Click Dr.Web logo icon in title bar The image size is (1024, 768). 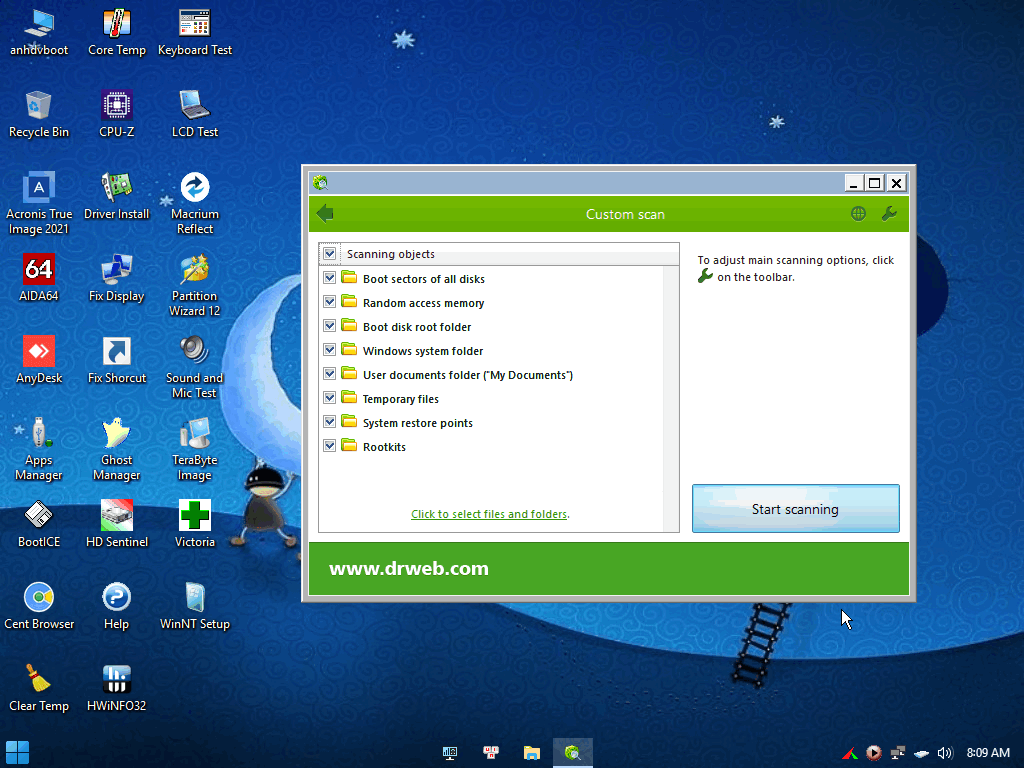[320, 183]
